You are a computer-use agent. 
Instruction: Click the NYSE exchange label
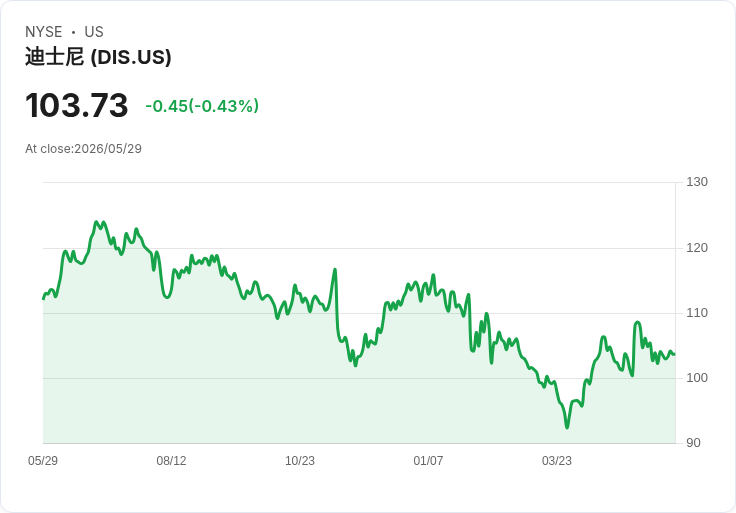coord(44,32)
